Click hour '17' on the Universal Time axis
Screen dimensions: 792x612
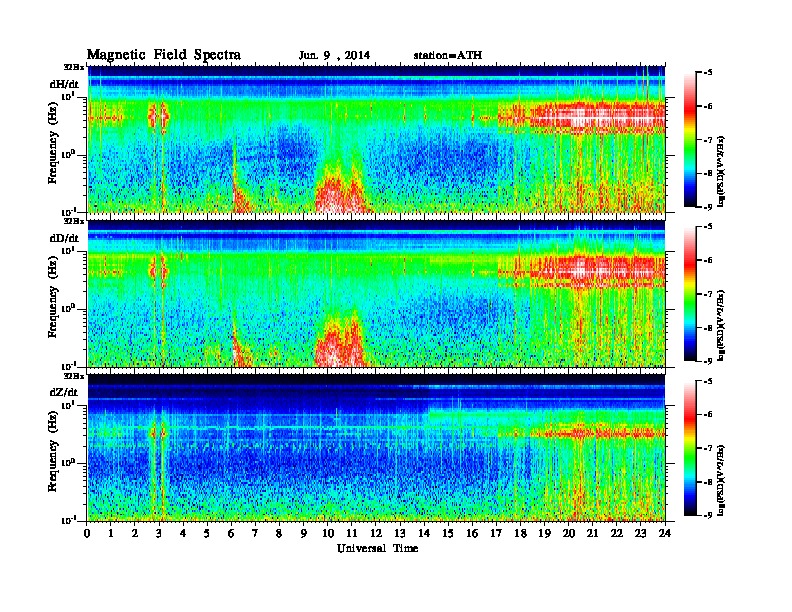[496, 533]
